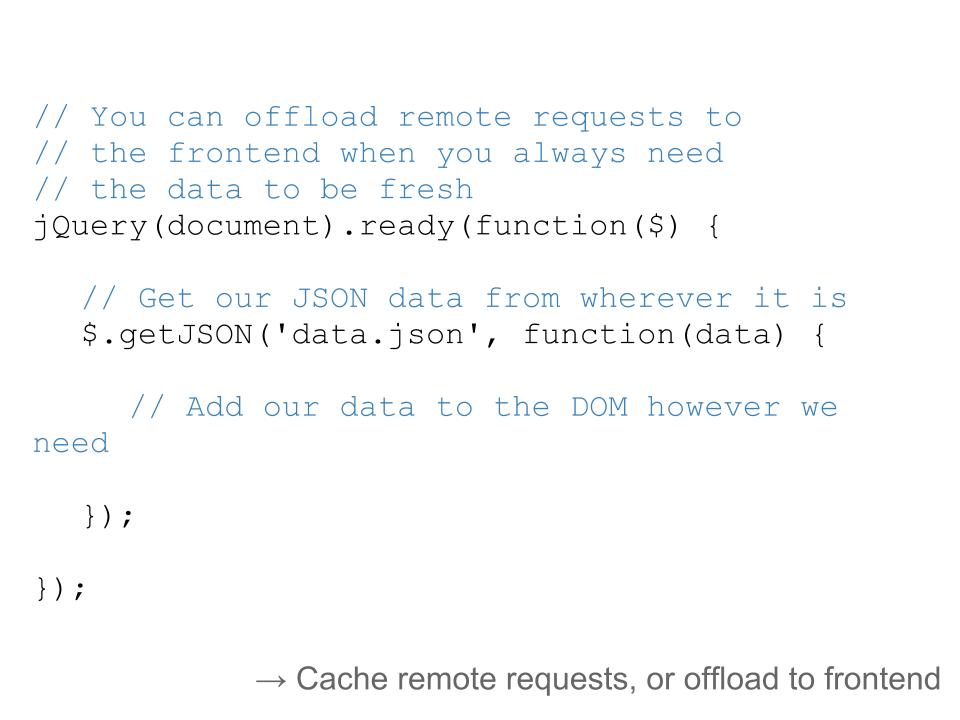The image size is (960, 720).
Task: Click 'function(data)' in the getJSON line
Action: pyautogui.click(x=654, y=335)
